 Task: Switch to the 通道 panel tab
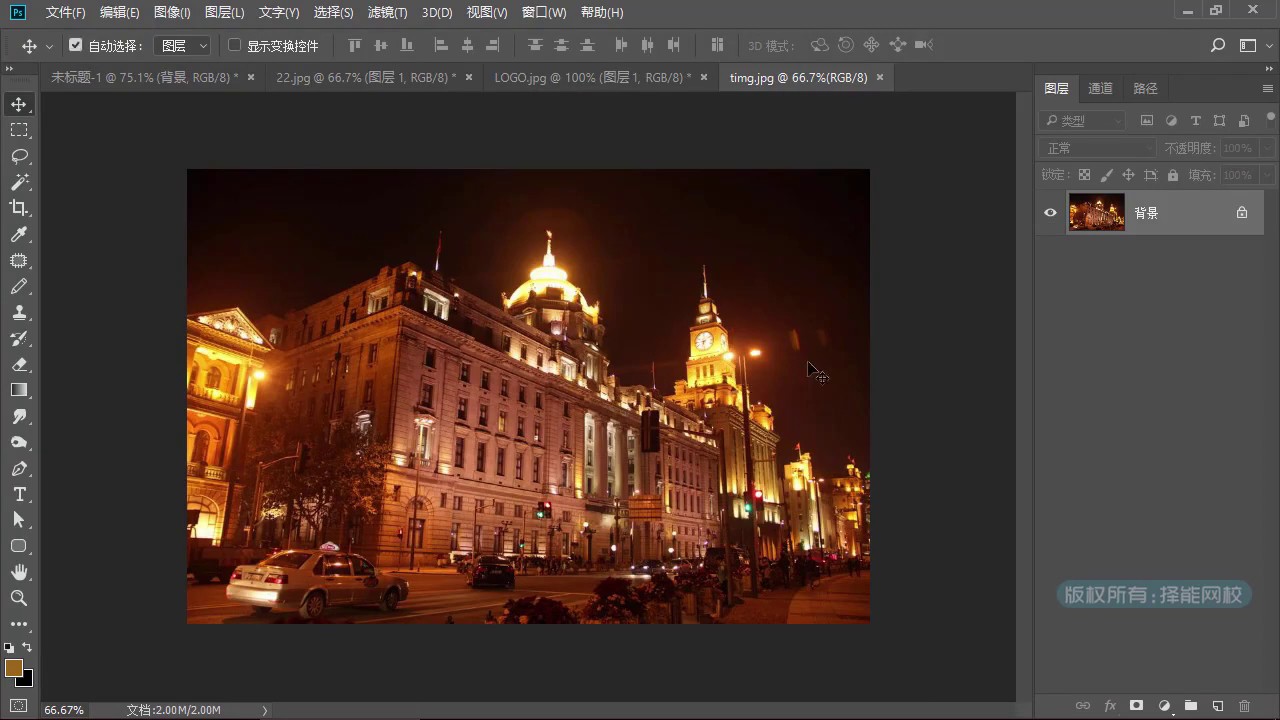pyautogui.click(x=1100, y=89)
